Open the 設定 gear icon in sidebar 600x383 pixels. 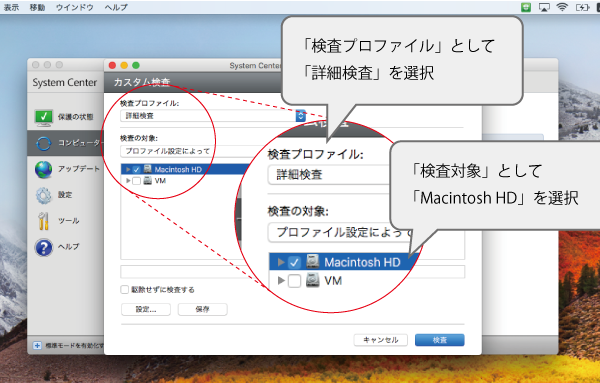pos(44,195)
